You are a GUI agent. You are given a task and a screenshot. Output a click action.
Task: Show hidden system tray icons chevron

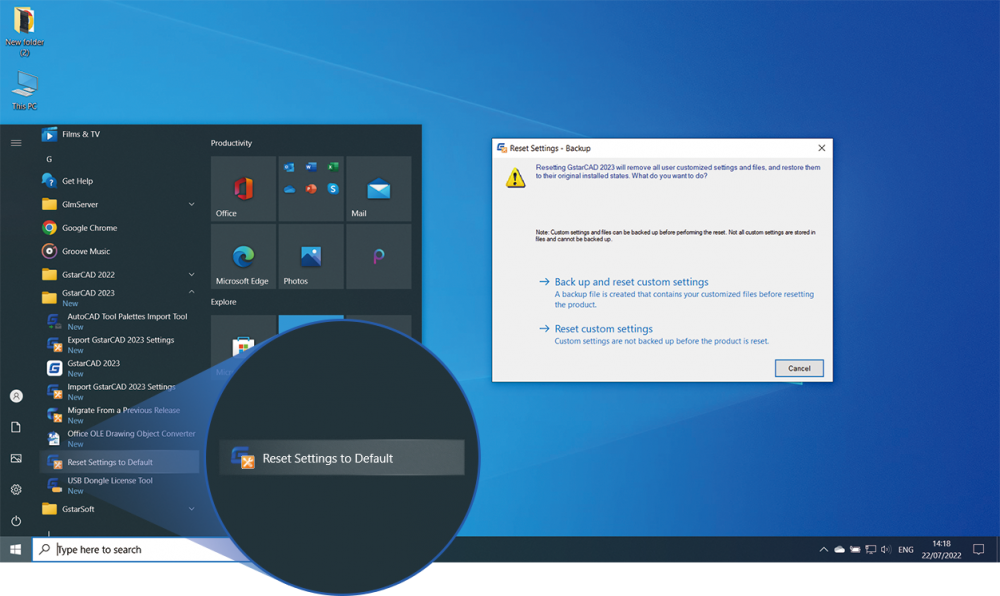[823, 549]
